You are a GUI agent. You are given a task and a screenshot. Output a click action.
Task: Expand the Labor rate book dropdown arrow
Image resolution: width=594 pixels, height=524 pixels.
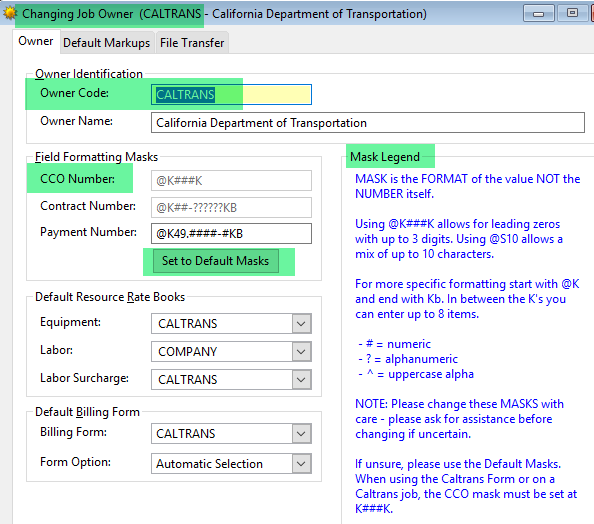point(302,352)
